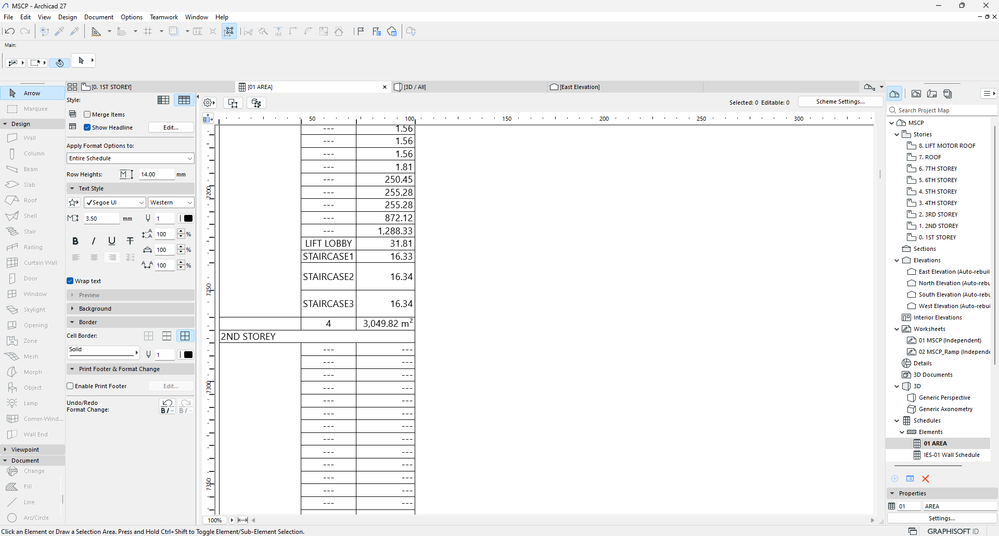Click the LIFT LOBBY cell in schedule

click(x=328, y=243)
